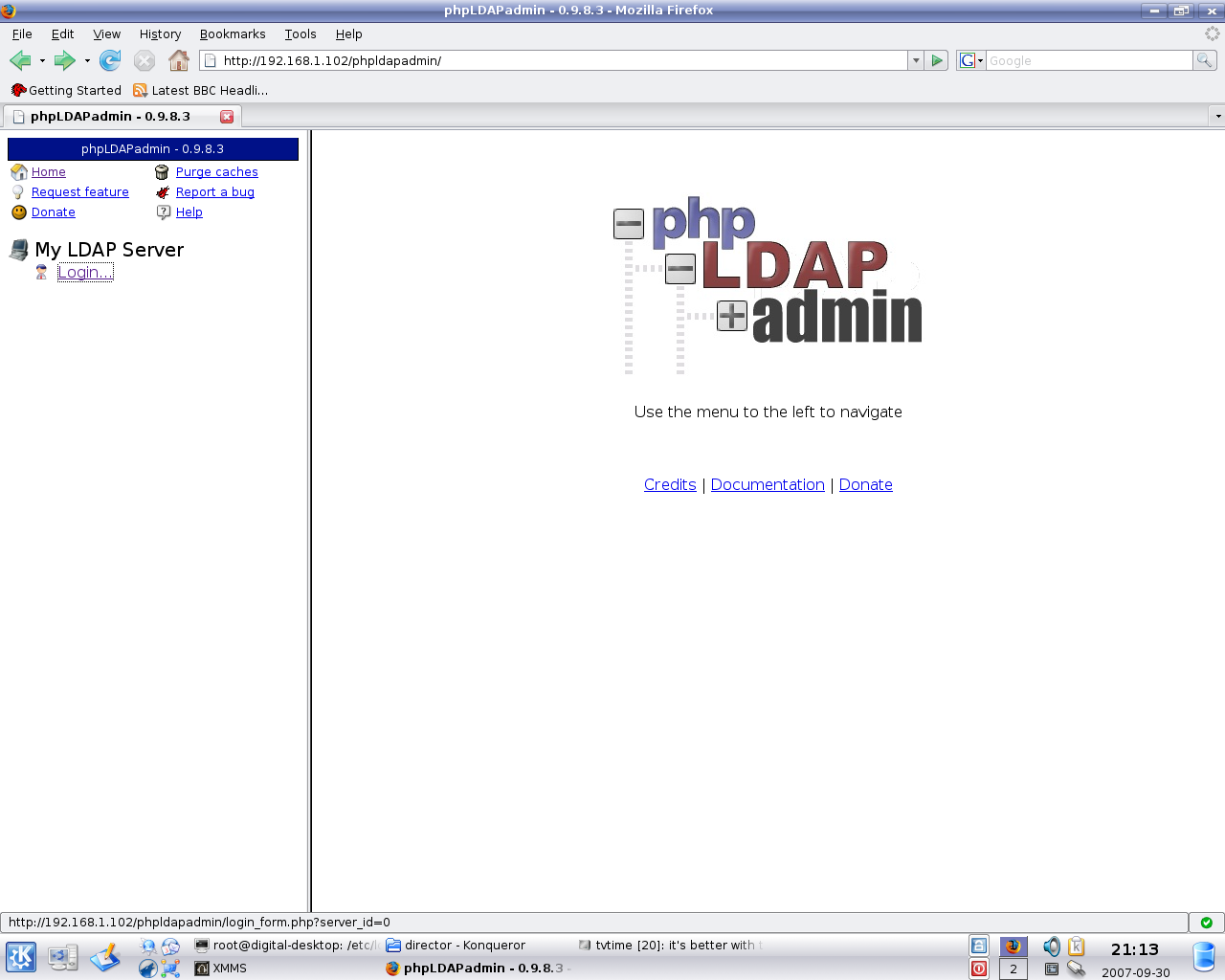Click the Documentation link
The image size is (1225, 980).
[x=768, y=484]
